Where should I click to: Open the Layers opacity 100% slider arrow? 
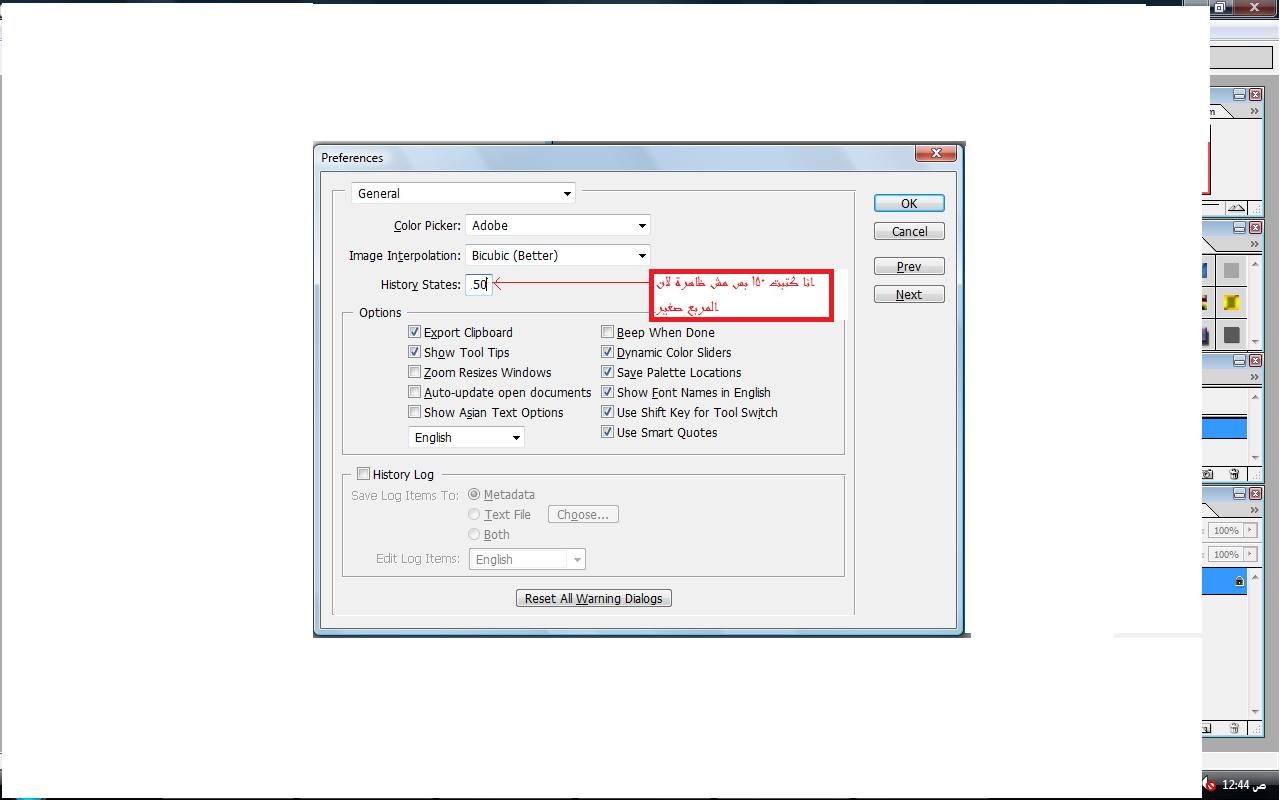click(x=1250, y=531)
